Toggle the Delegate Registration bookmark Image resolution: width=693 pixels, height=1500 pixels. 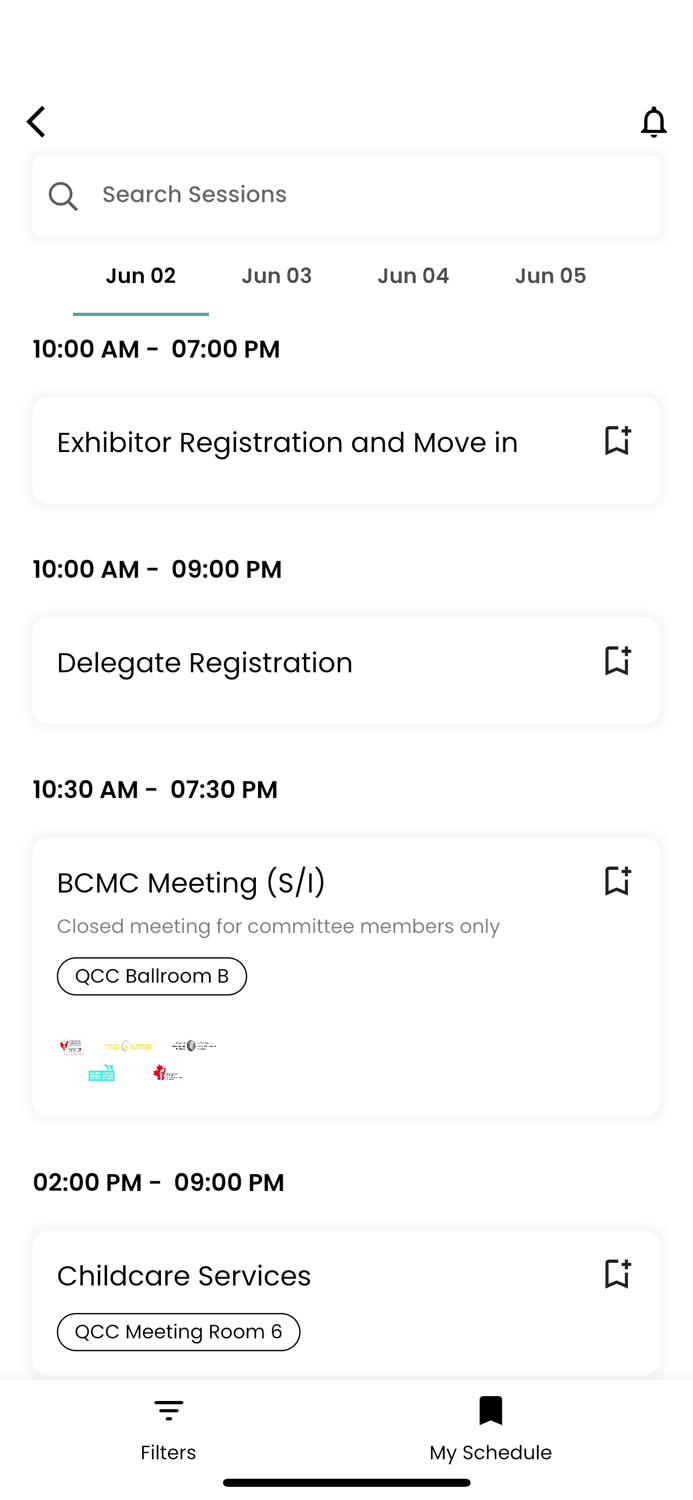(617, 660)
